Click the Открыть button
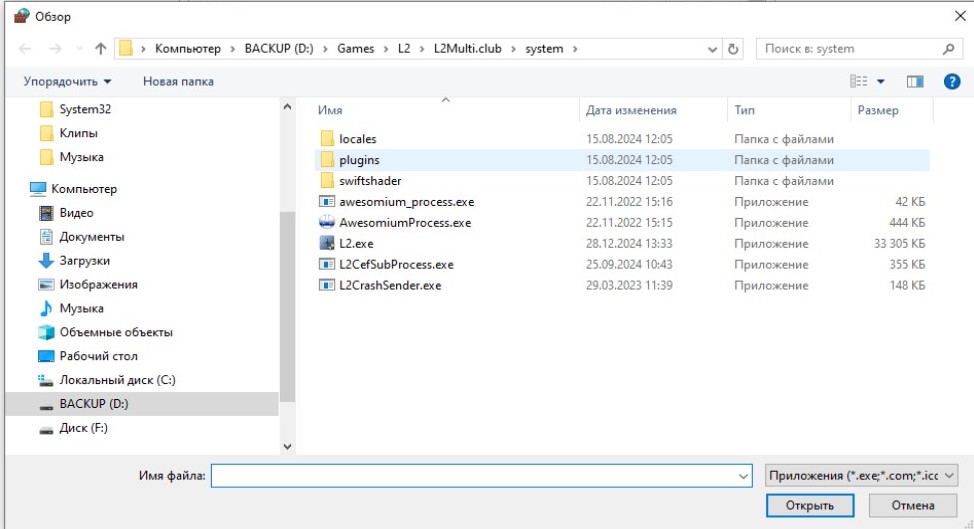The height and width of the screenshot is (529, 974). 809,506
